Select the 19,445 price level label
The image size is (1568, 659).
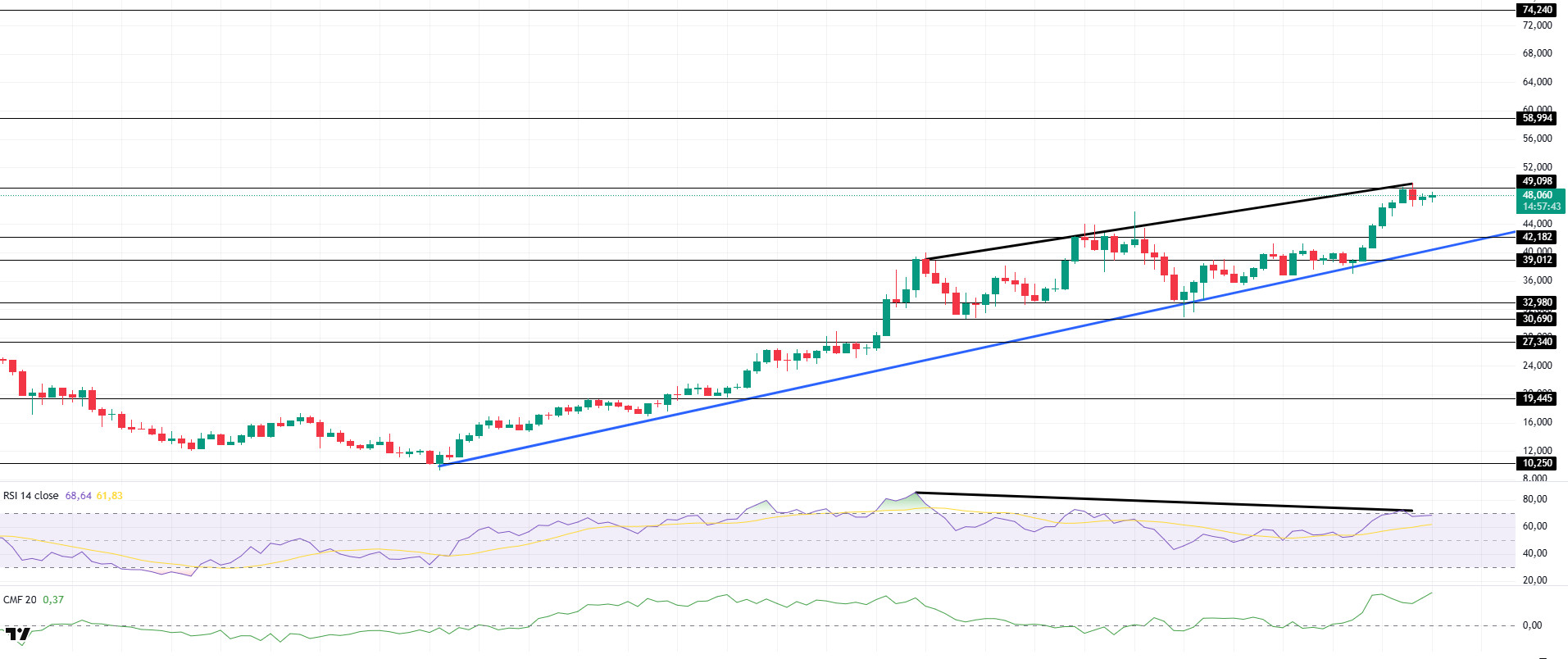click(1537, 398)
